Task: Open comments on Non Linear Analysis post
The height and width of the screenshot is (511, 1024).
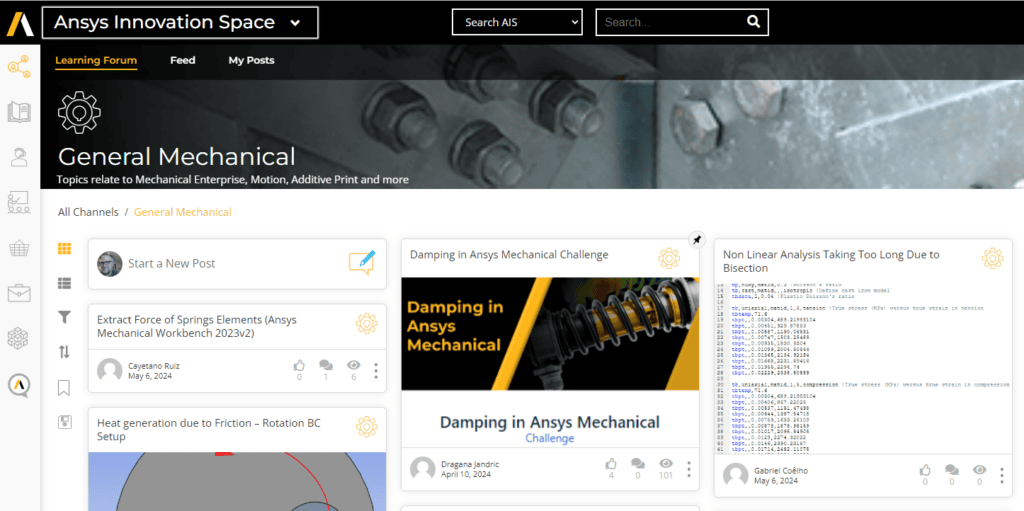Action: (952, 470)
